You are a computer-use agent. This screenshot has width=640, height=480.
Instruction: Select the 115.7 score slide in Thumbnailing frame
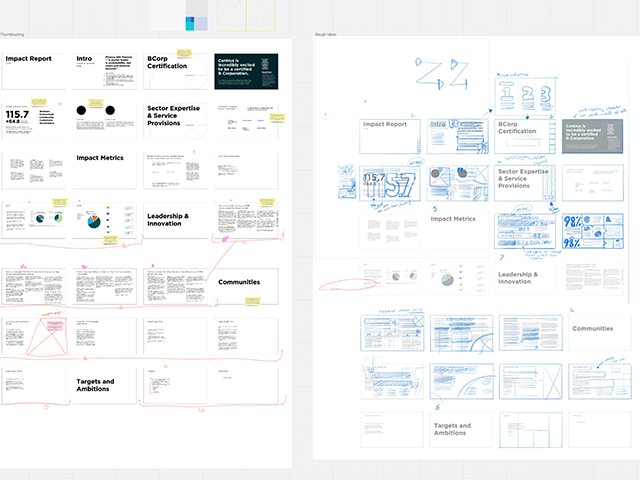[33, 121]
